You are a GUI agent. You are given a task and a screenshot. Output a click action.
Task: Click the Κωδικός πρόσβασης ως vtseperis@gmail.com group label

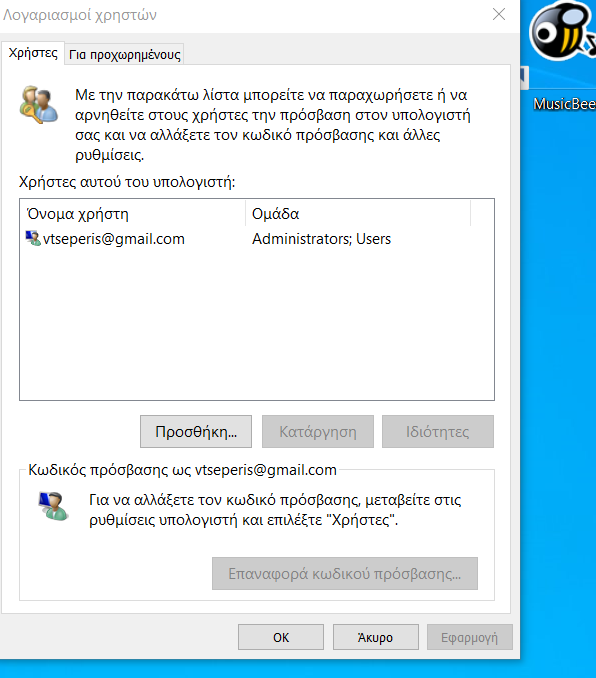[x=182, y=470]
